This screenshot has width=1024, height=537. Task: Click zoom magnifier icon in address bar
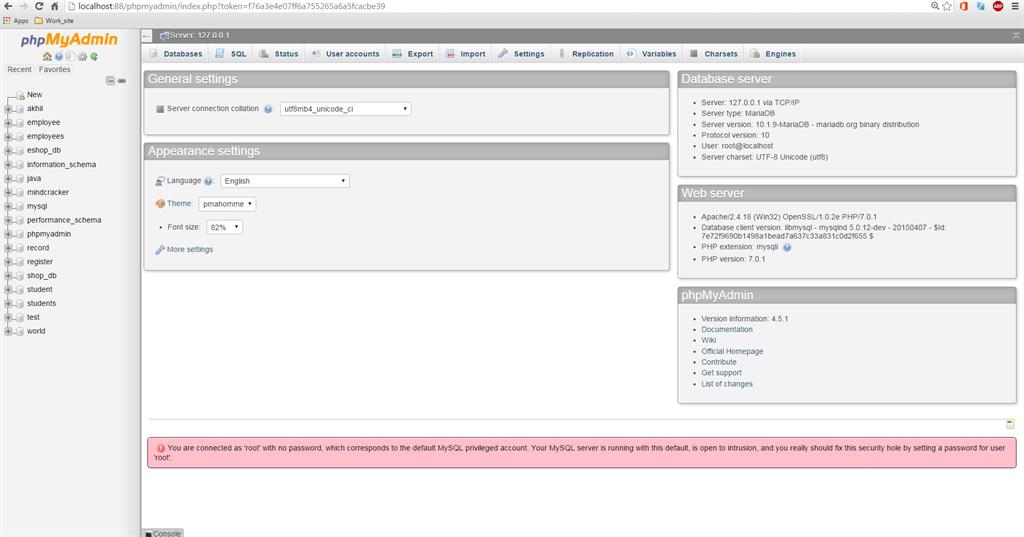[x=935, y=6]
